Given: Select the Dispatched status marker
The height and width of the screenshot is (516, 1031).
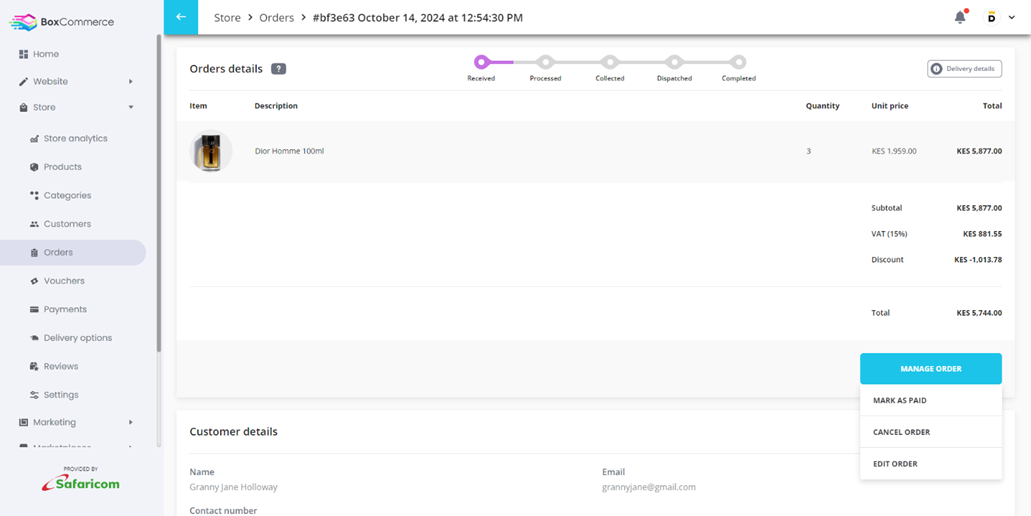Looking at the screenshot, I should point(674,62).
